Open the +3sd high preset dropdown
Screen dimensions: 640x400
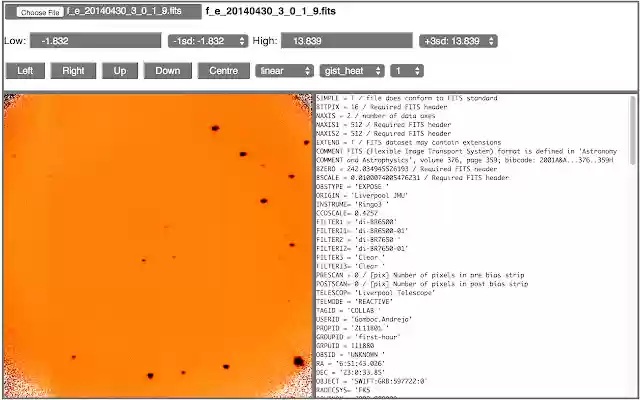[x=458, y=41]
